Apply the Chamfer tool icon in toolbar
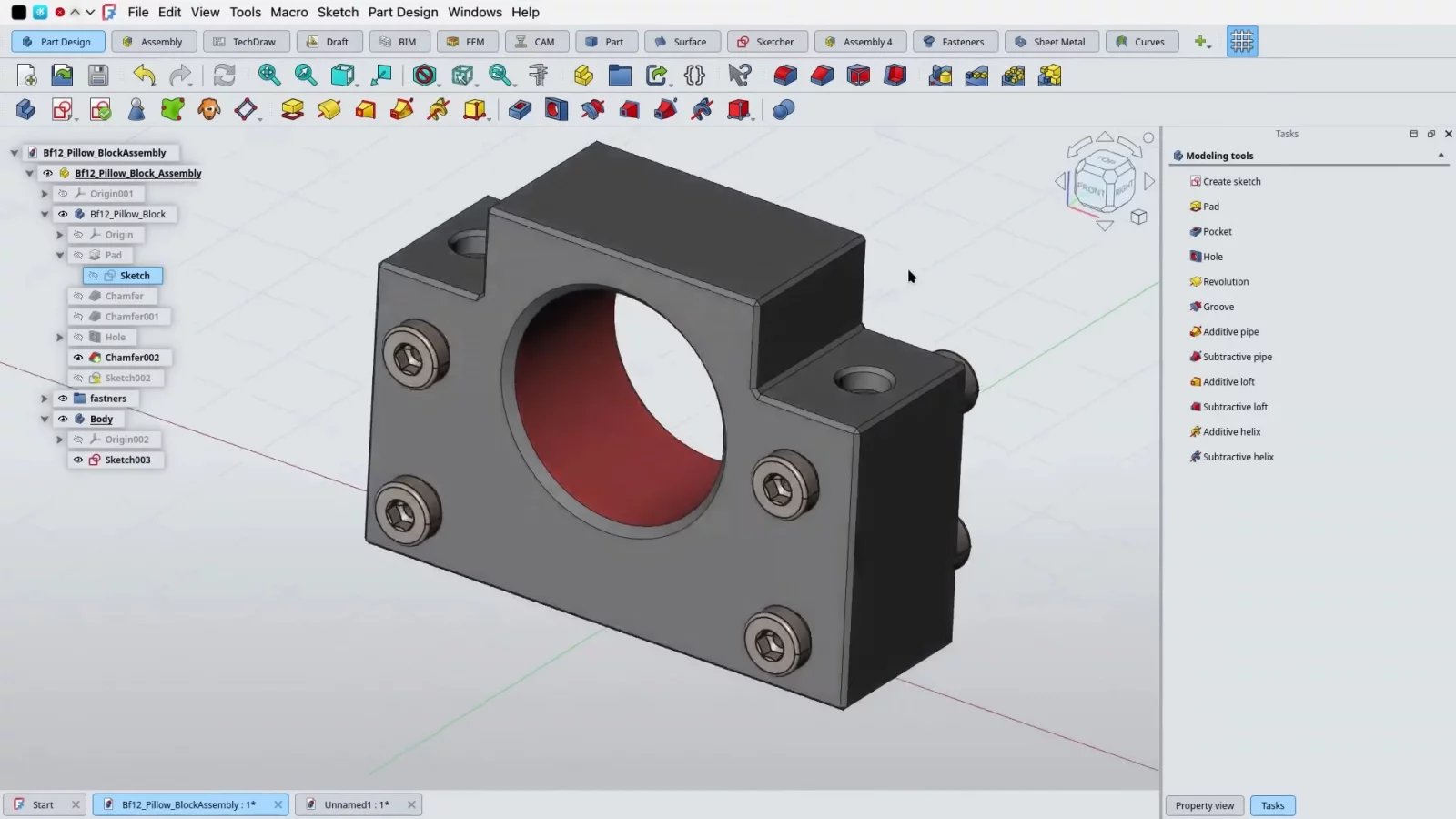1456x819 pixels. (822, 76)
